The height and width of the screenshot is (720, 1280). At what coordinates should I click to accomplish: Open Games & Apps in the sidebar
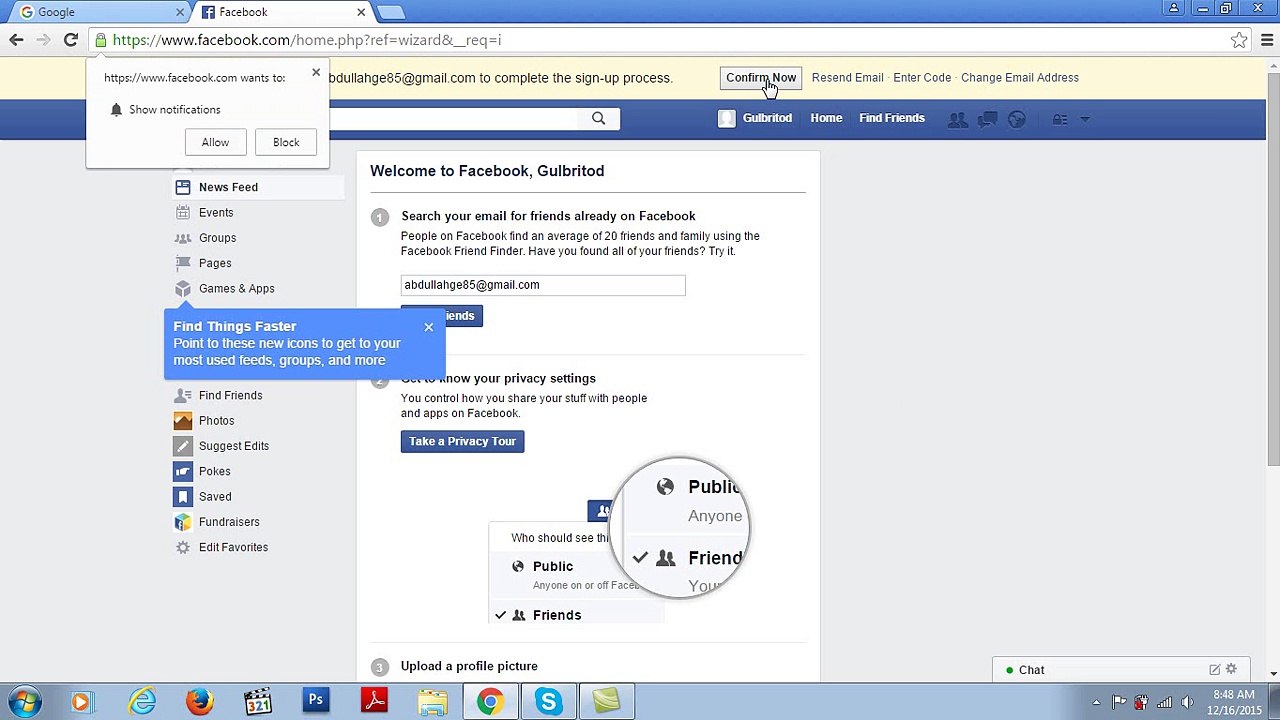coord(236,288)
